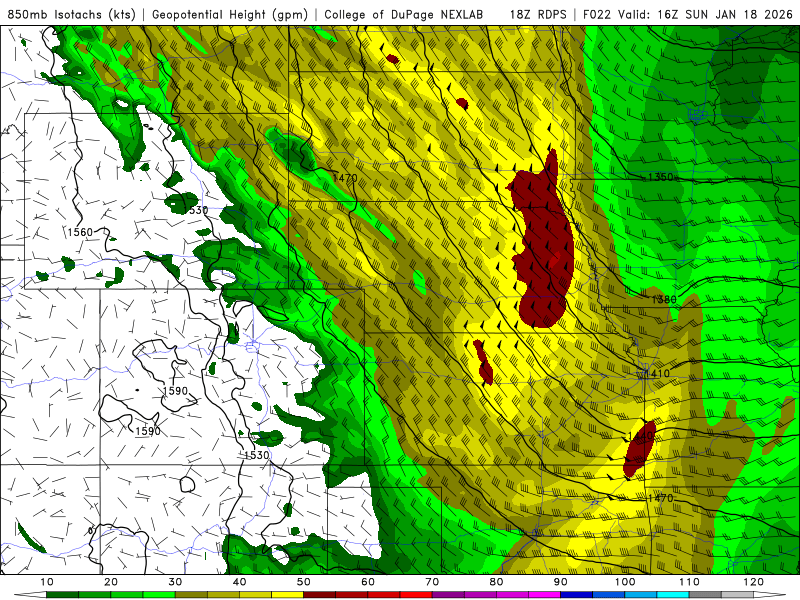This screenshot has width=800, height=600.
Task: Click the 1410 height contour label
Action: 657,373
